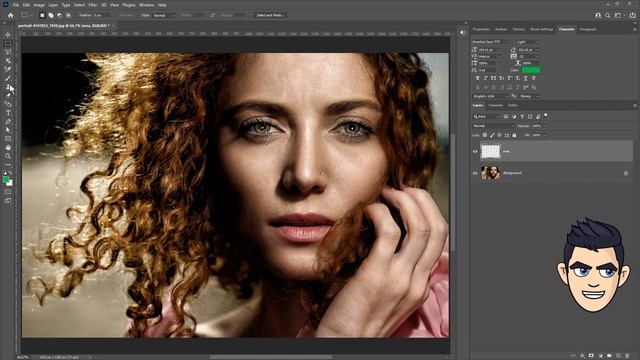Click the Share icon in top right

pyautogui.click(x=632, y=15)
